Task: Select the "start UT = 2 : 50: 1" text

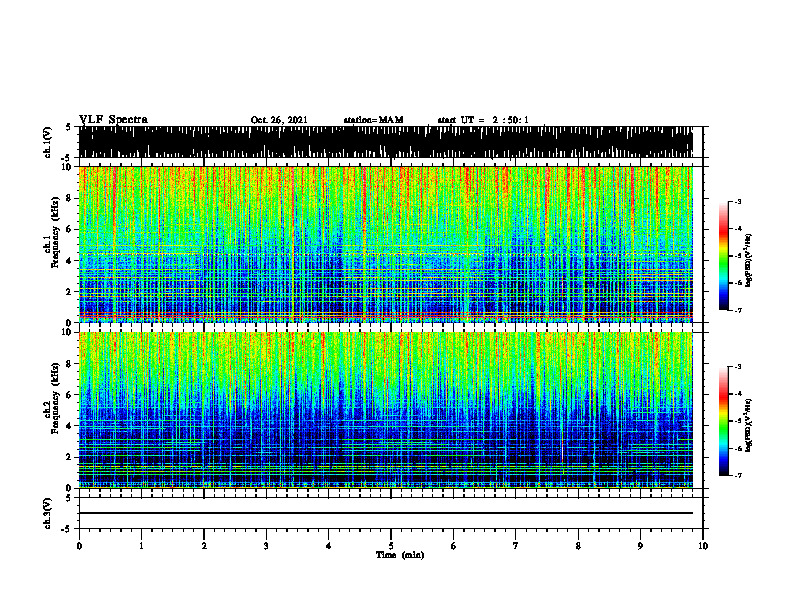Action: 483,120
